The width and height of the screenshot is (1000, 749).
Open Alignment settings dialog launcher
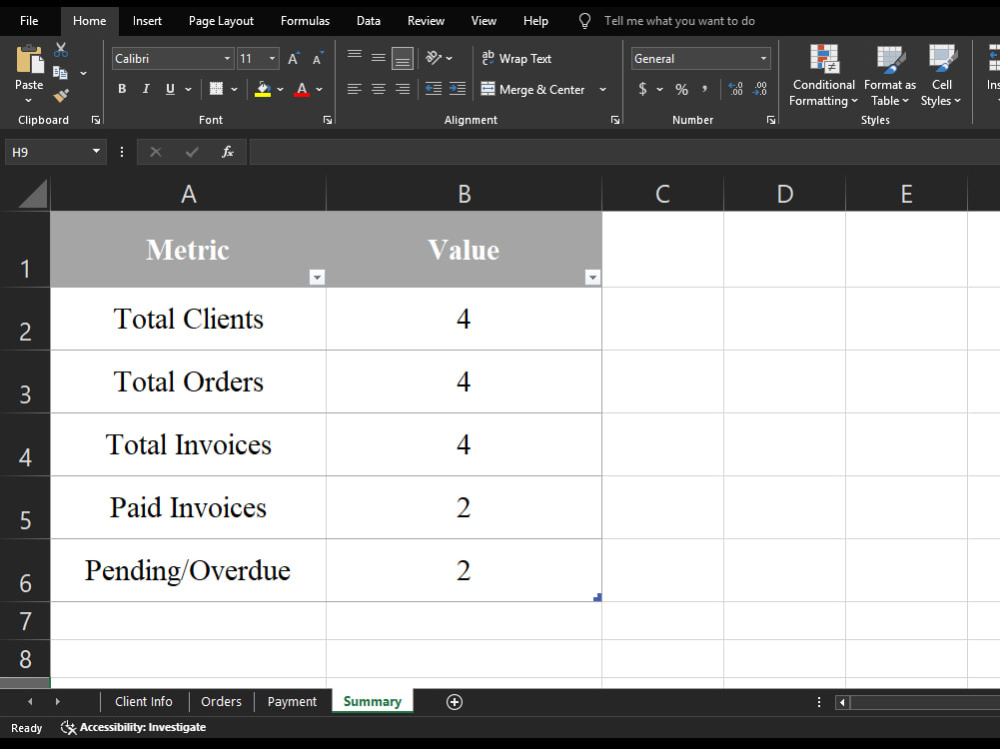coord(615,120)
